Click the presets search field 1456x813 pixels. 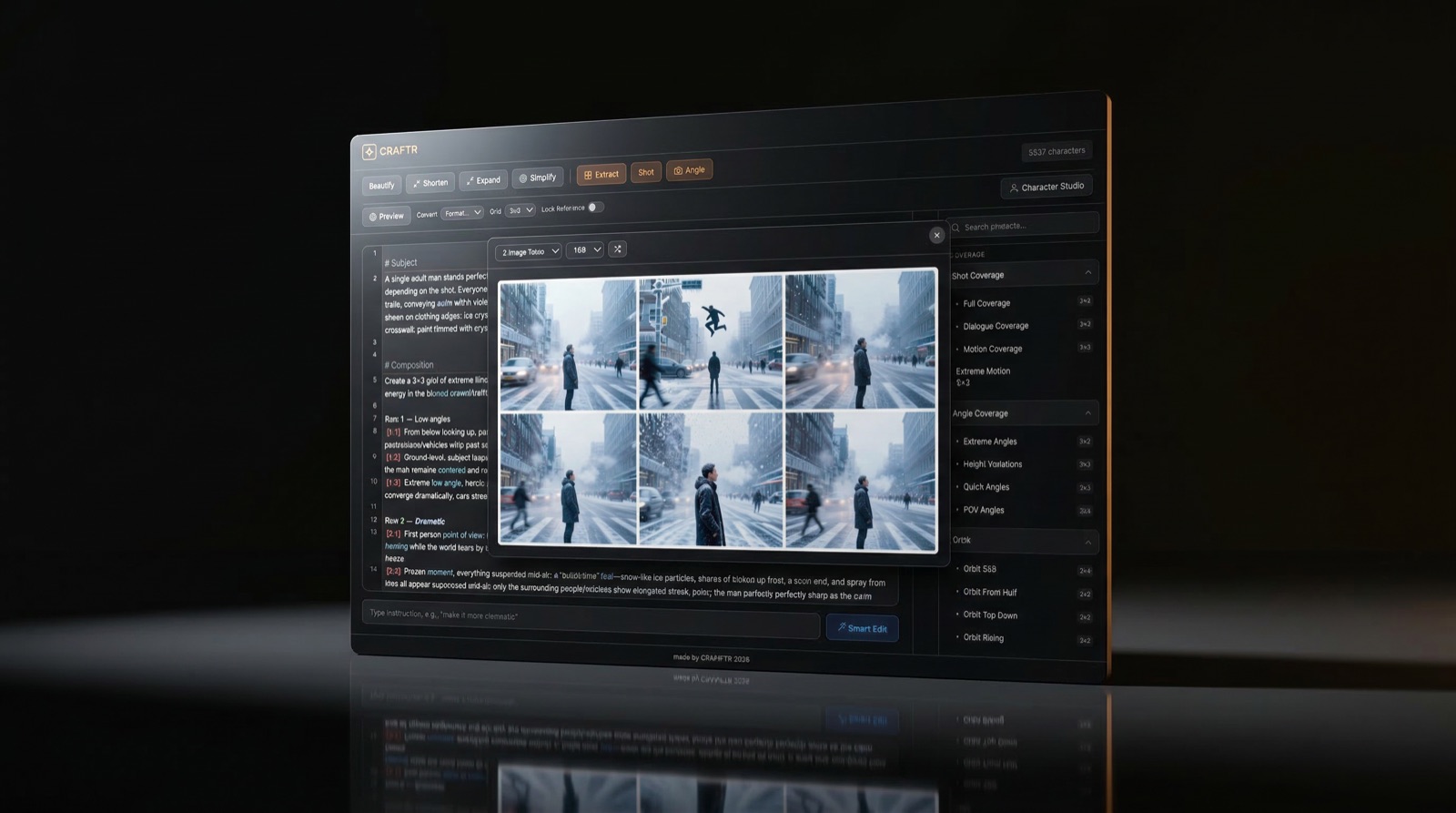[1024, 225]
